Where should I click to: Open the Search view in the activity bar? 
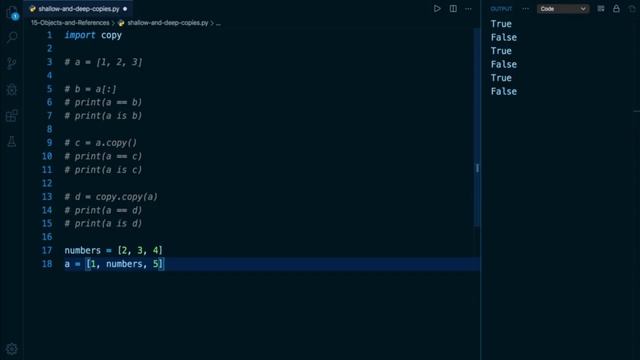pyautogui.click(x=12, y=38)
